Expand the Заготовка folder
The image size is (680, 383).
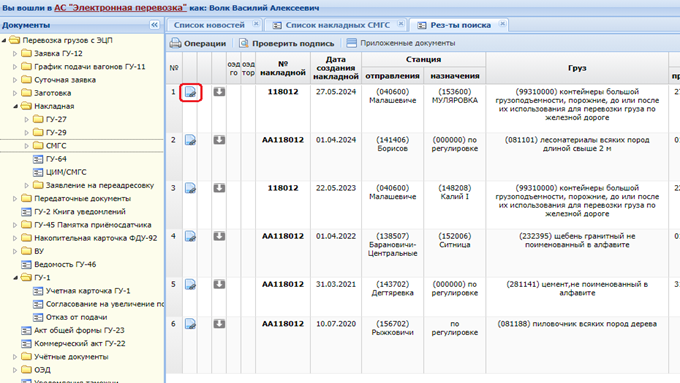click(15, 93)
